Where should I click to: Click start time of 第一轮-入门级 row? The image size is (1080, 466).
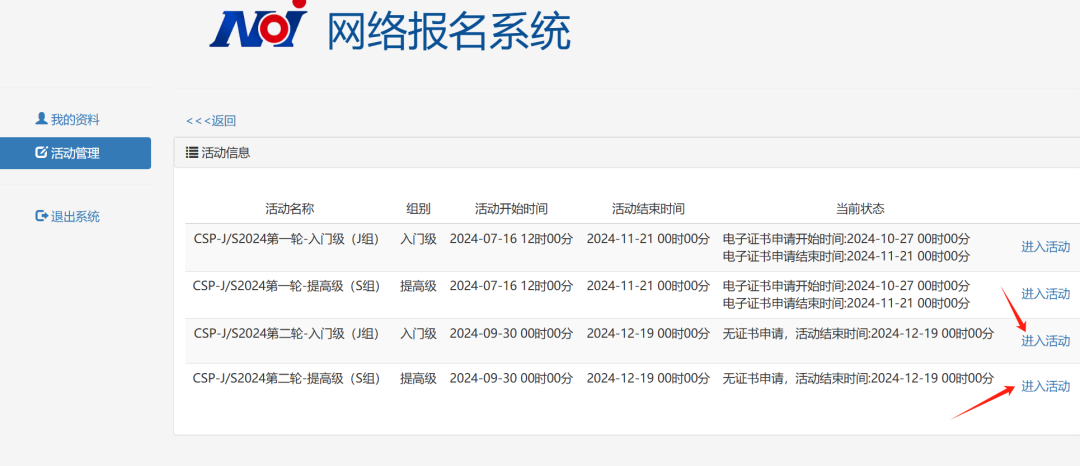point(511,239)
